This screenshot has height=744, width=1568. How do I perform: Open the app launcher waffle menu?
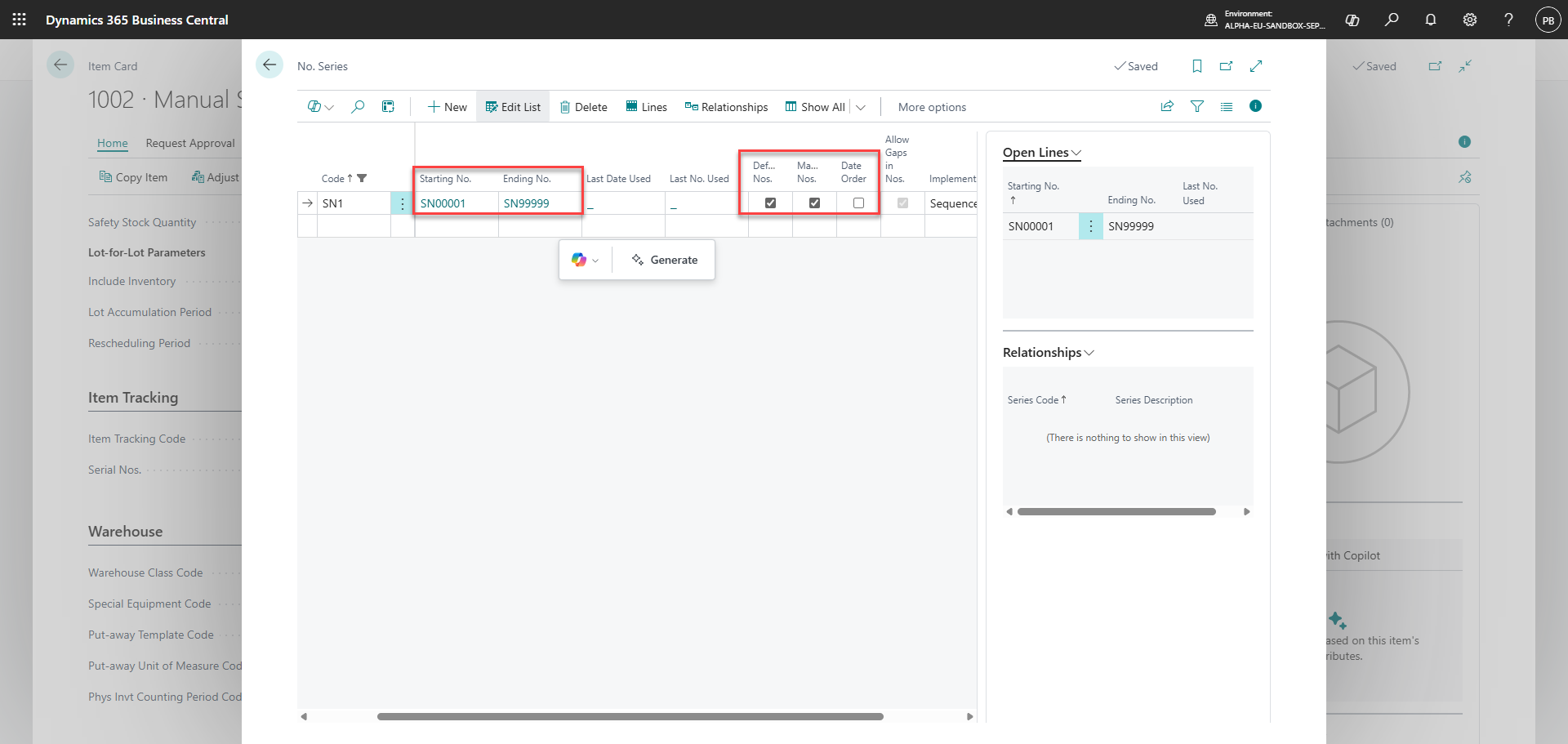pyautogui.click(x=20, y=20)
